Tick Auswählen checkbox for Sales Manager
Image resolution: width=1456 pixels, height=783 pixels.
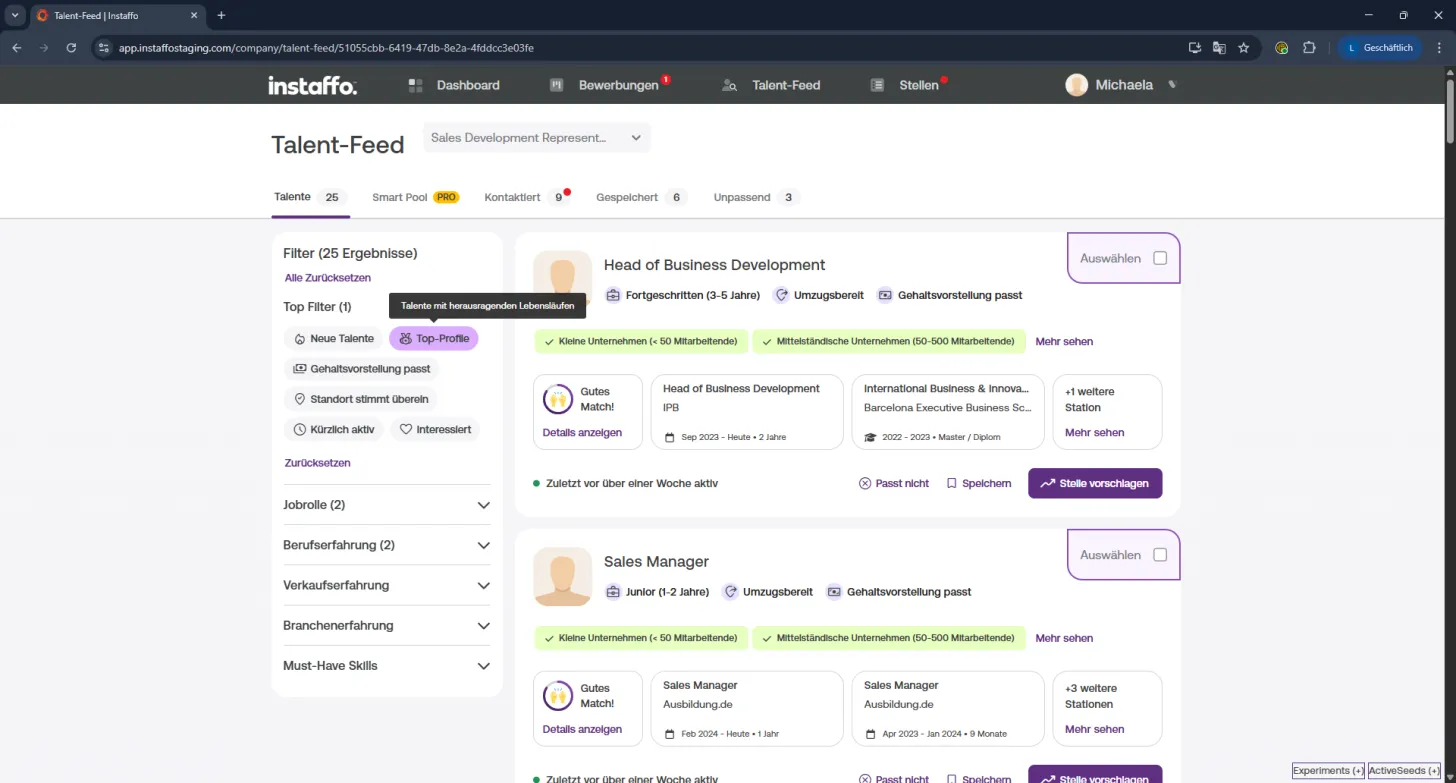[1160, 555]
